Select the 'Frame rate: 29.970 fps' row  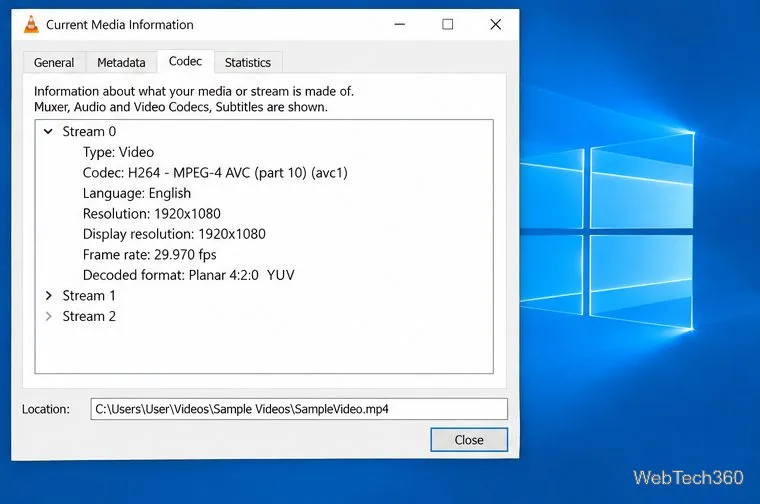(149, 255)
